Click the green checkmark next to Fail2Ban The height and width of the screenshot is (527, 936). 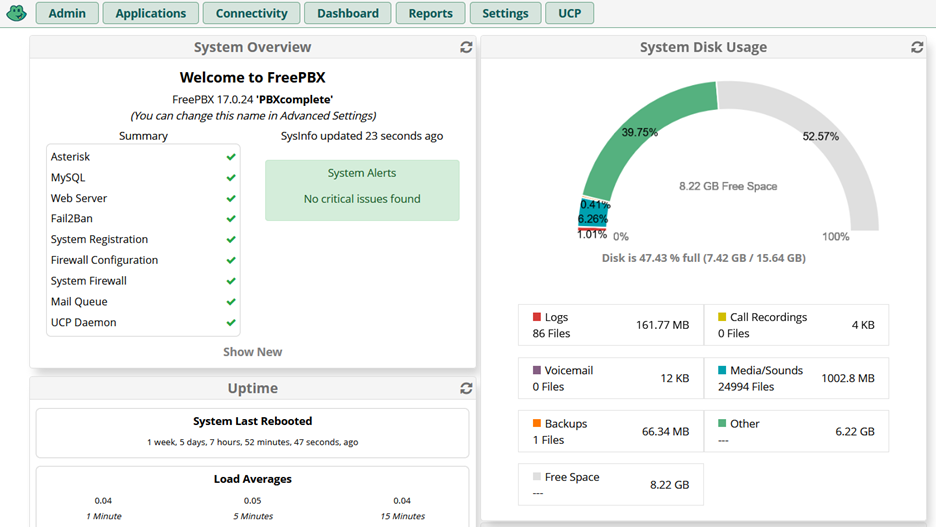[231, 218]
